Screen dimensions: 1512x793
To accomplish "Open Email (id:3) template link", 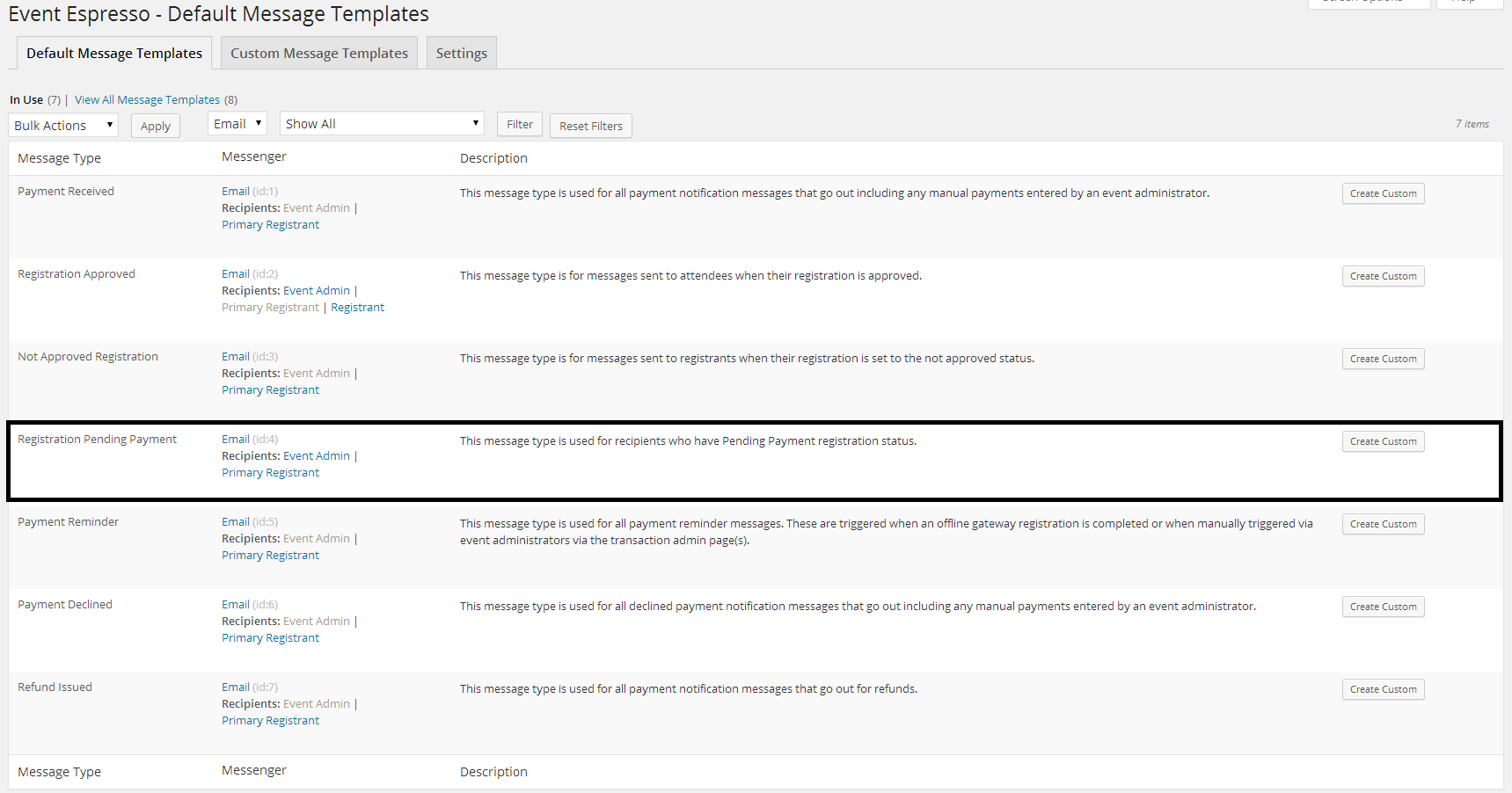I will point(236,356).
